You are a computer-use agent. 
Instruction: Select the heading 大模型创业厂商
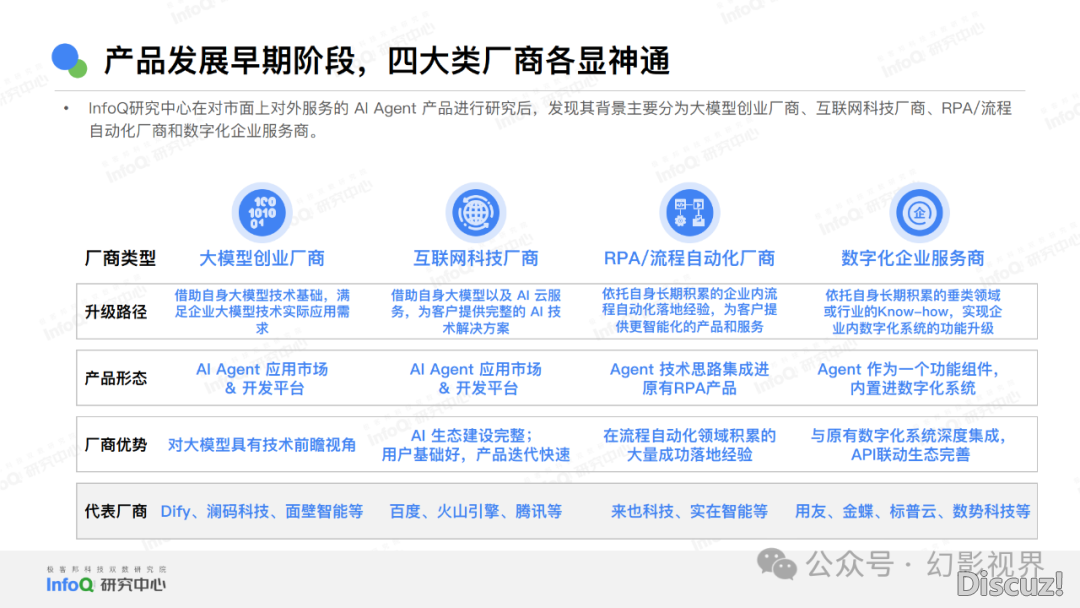[x=262, y=258]
